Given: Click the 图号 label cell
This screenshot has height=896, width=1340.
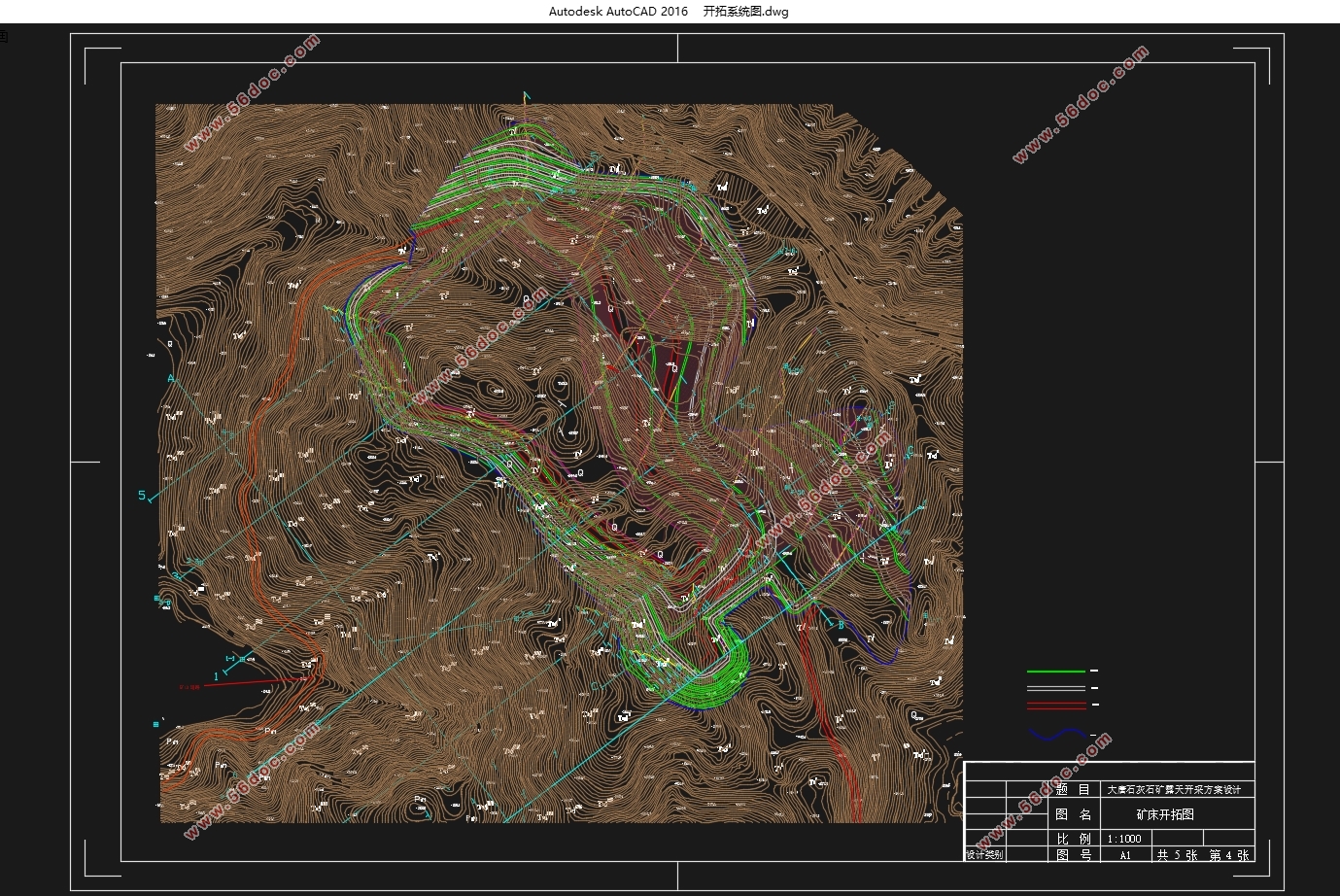Looking at the screenshot, I should [1073, 855].
